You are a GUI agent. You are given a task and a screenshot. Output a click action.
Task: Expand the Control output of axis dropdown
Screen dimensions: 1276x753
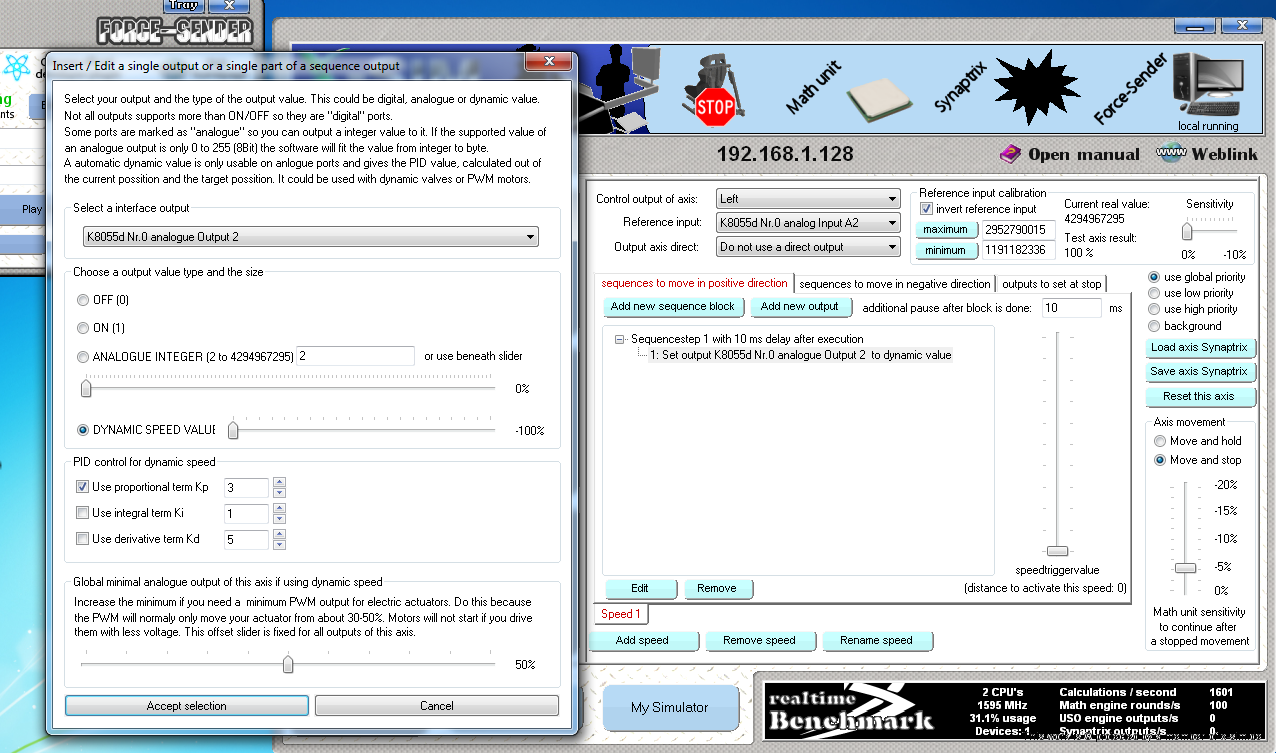[807, 199]
